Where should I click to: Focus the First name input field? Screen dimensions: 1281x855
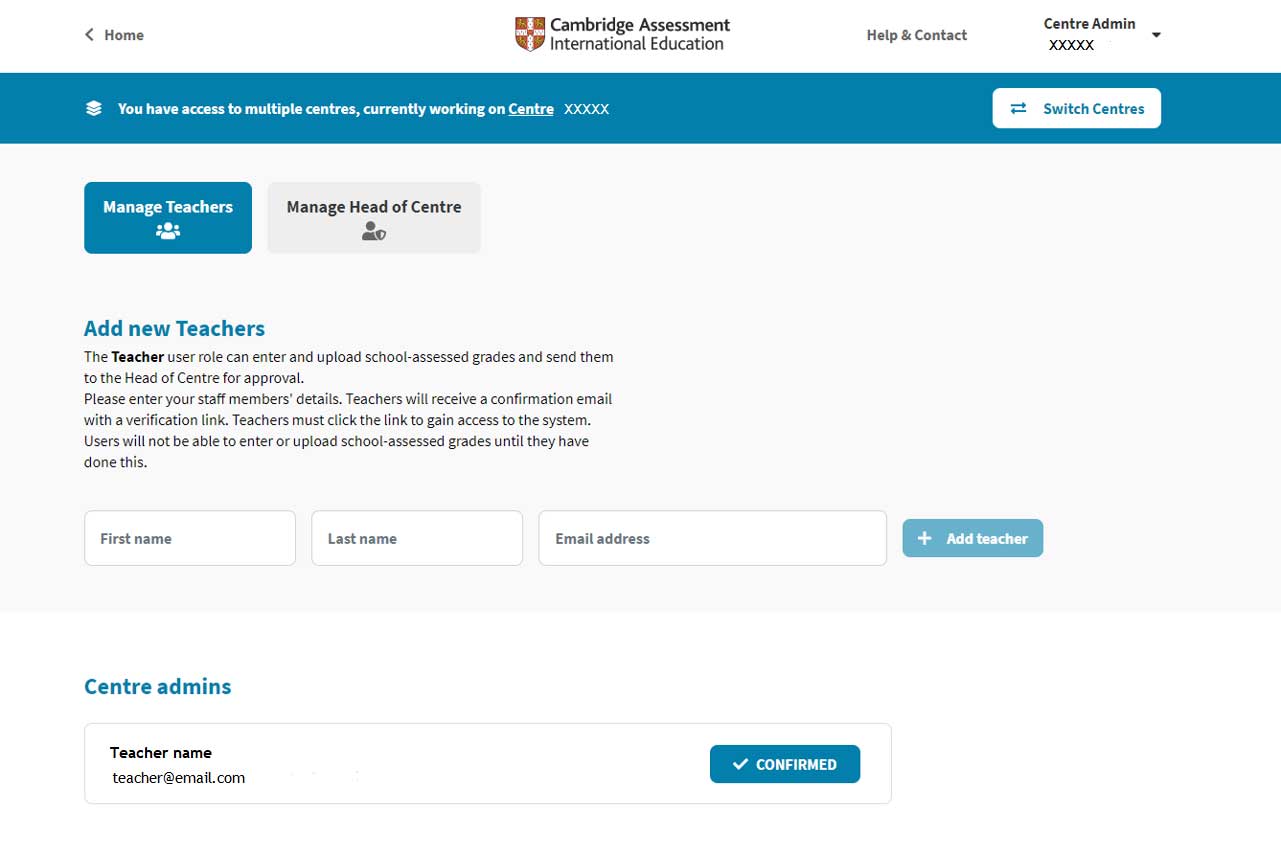tap(190, 538)
